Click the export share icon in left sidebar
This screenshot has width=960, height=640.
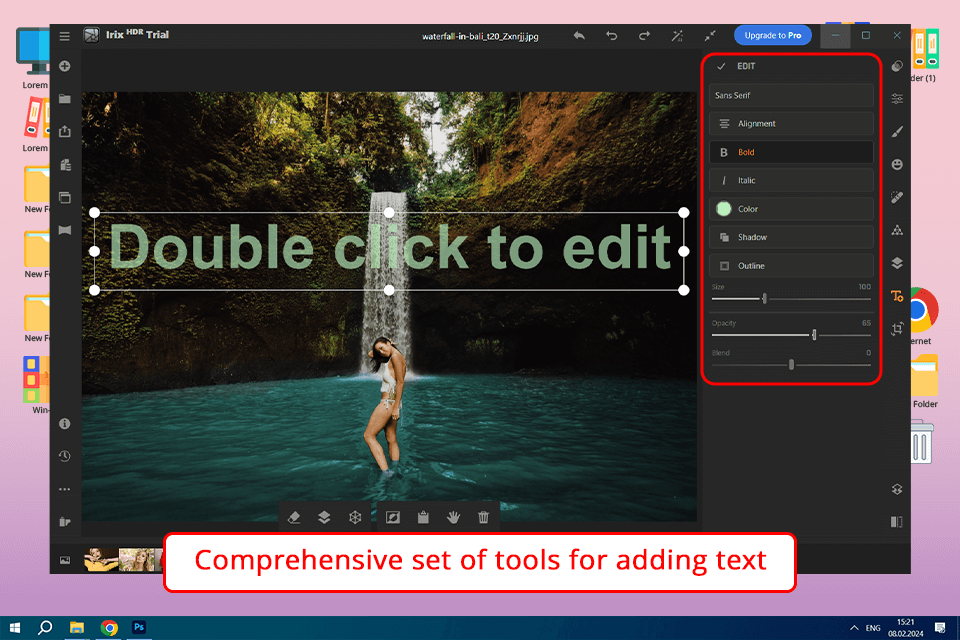tap(64, 131)
